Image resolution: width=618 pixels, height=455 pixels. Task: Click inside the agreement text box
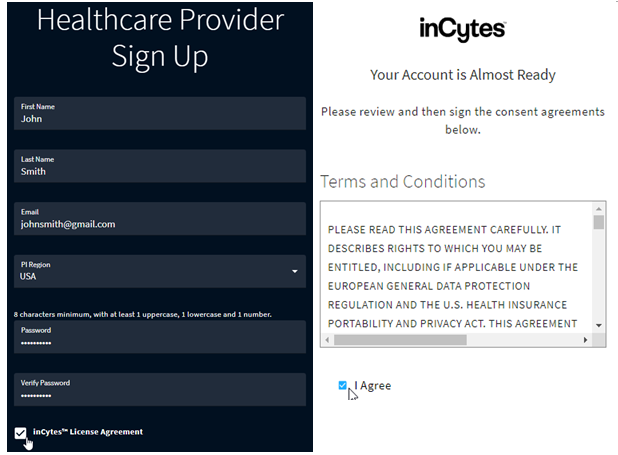[x=455, y=270]
